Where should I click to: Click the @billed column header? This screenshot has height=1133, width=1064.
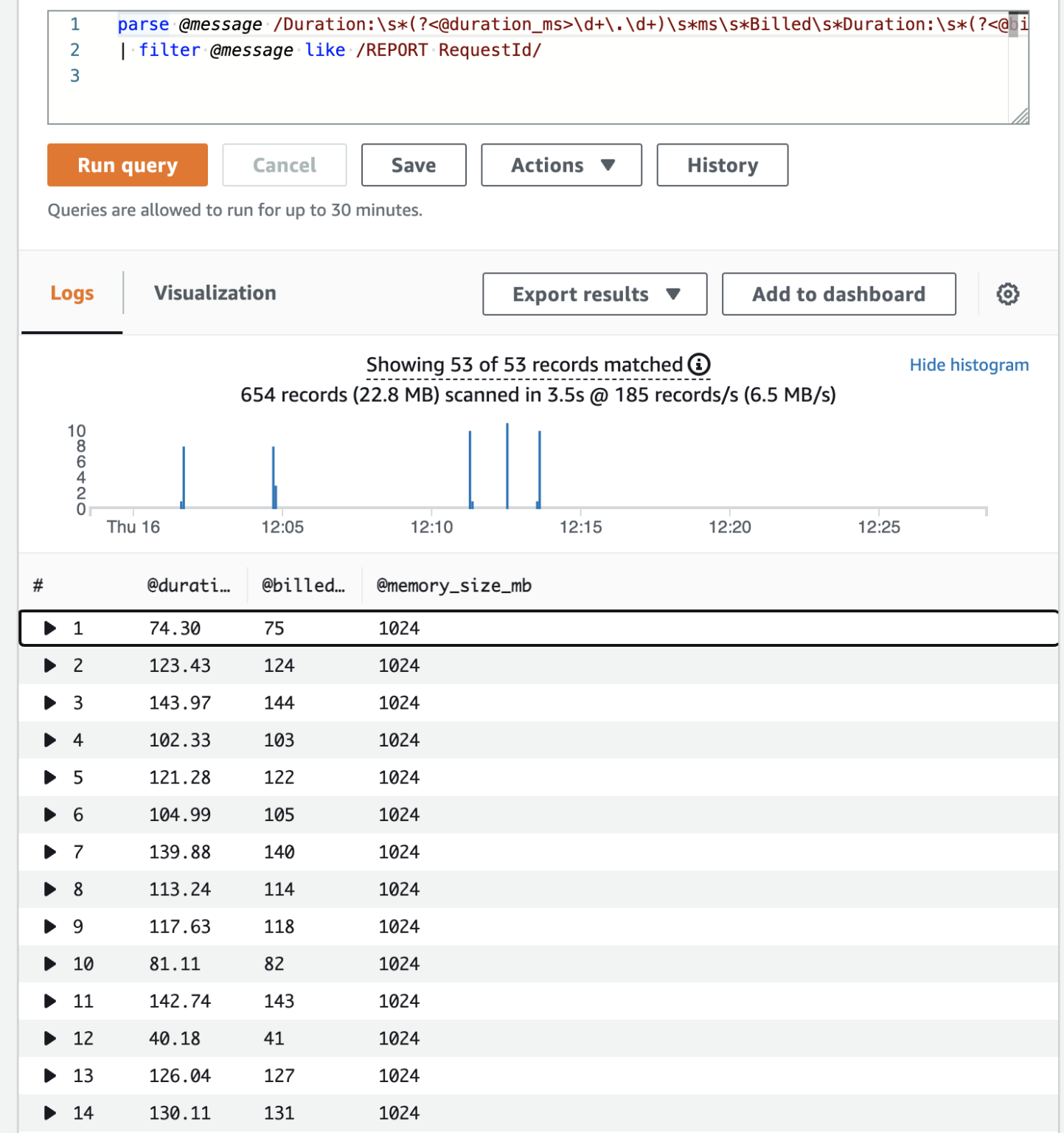[302, 585]
